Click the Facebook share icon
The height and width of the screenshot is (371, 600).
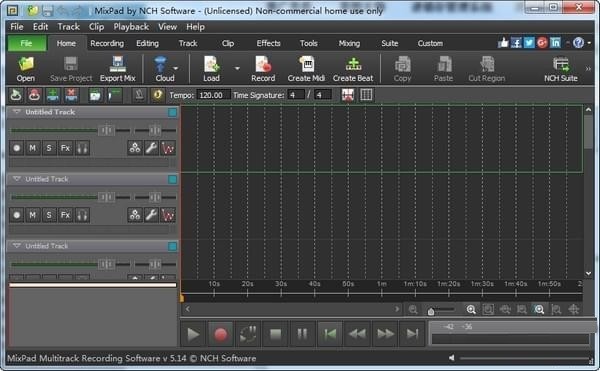(x=516, y=42)
